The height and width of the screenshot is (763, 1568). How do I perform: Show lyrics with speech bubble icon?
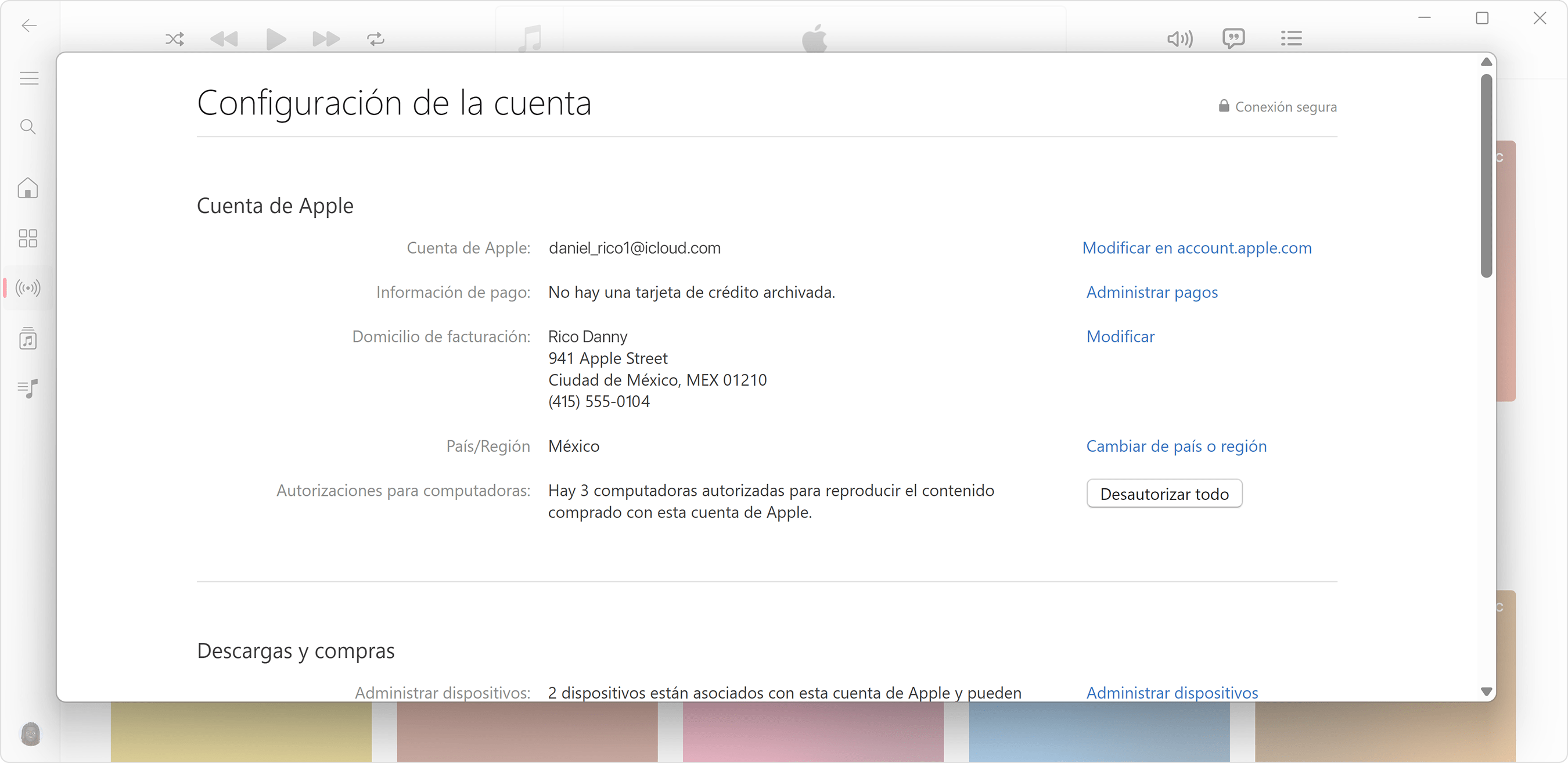(1234, 39)
